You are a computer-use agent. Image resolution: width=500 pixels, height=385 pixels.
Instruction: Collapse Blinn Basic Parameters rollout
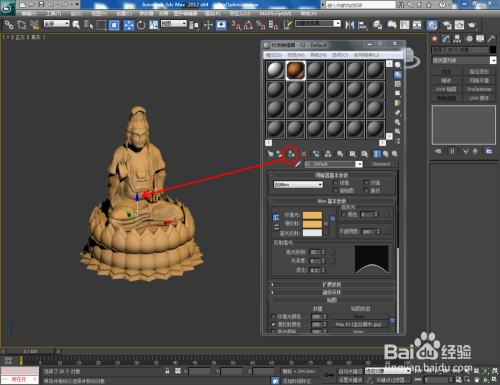332,201
